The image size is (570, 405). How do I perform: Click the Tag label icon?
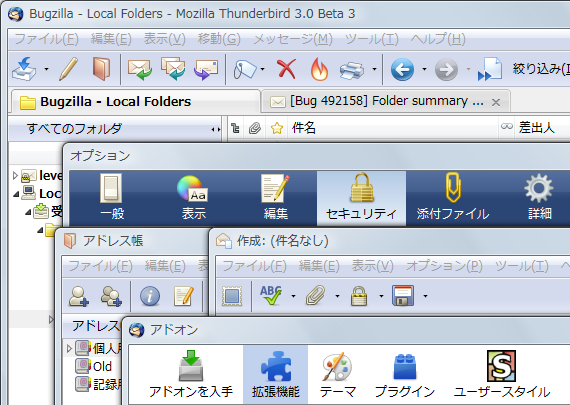[244, 69]
